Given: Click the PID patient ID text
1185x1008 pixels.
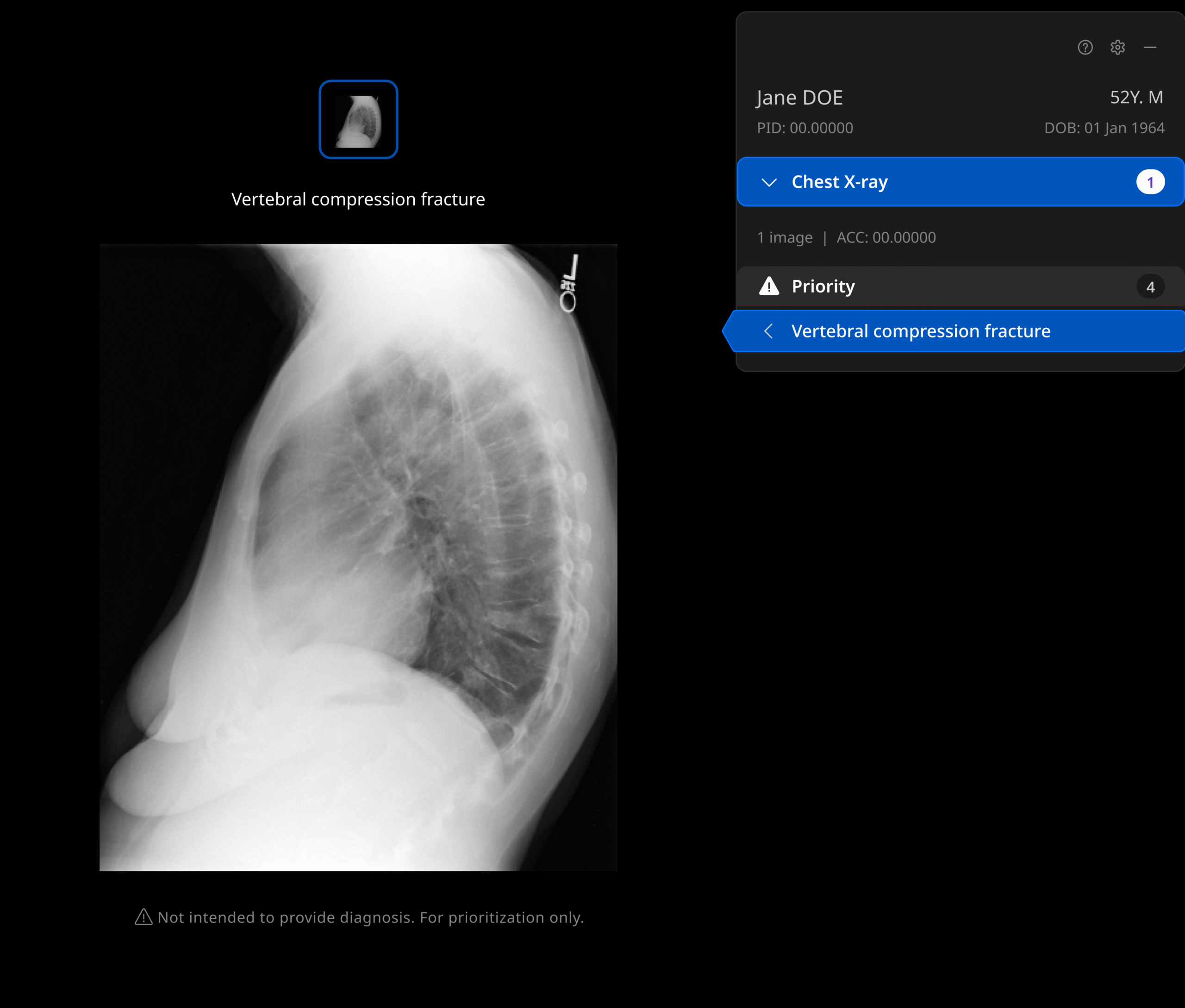Looking at the screenshot, I should click(x=805, y=128).
